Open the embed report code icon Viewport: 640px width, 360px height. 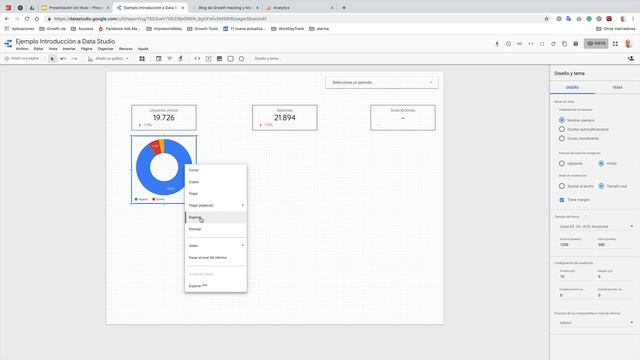tap(531, 44)
